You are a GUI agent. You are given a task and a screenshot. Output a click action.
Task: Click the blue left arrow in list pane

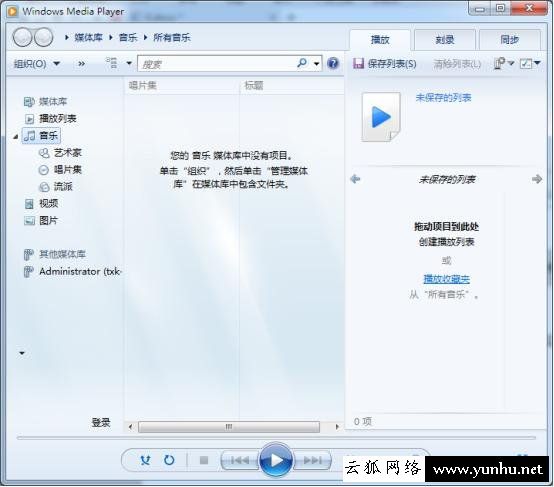(355, 179)
